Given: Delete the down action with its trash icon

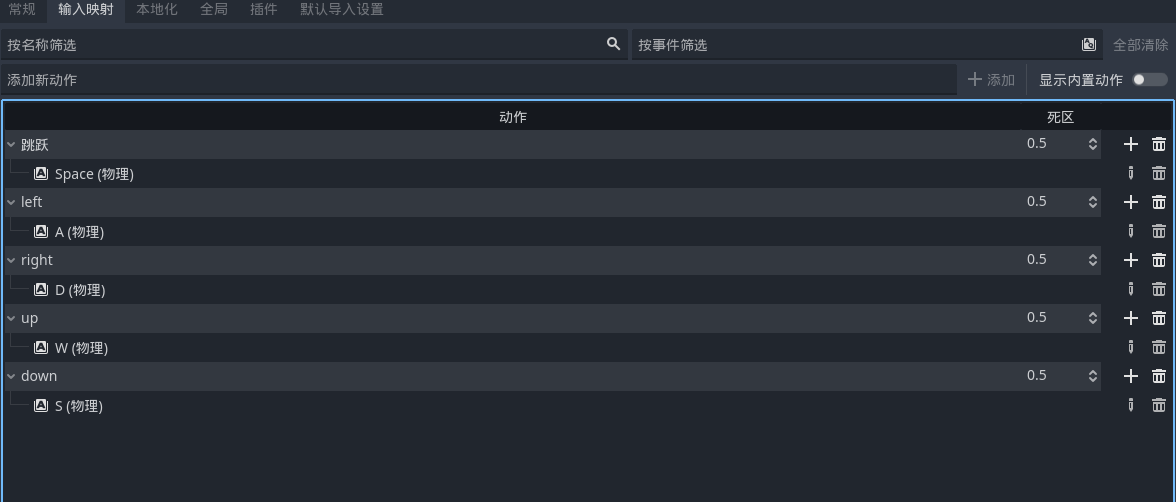Looking at the screenshot, I should (x=1159, y=376).
